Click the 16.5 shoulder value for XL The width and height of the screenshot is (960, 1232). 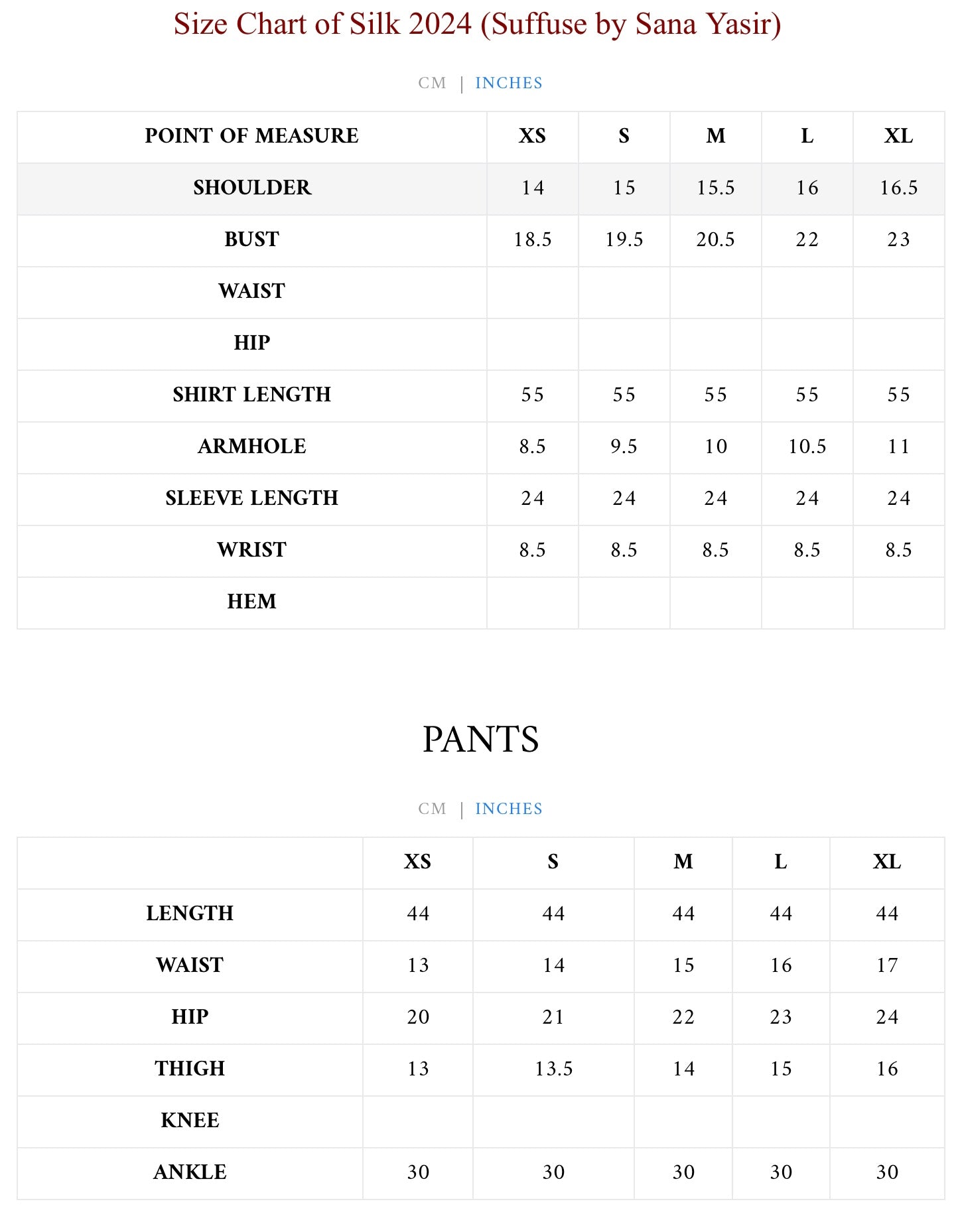coord(898,188)
